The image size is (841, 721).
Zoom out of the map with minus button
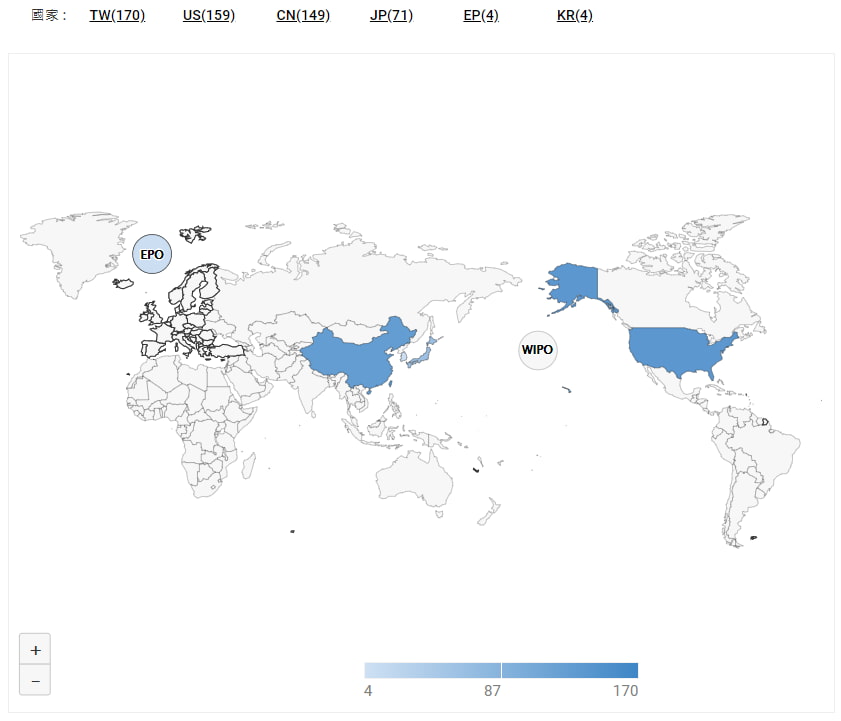[35, 680]
